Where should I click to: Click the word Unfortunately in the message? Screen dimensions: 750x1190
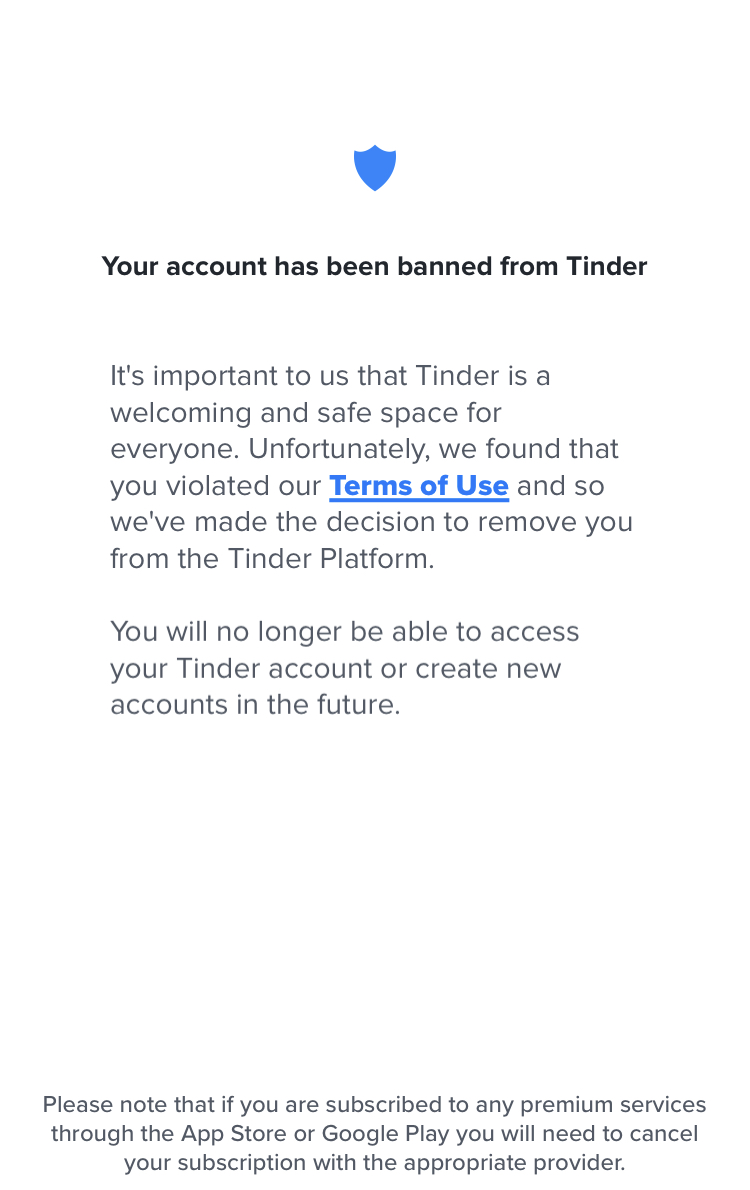pyautogui.click(x=339, y=449)
